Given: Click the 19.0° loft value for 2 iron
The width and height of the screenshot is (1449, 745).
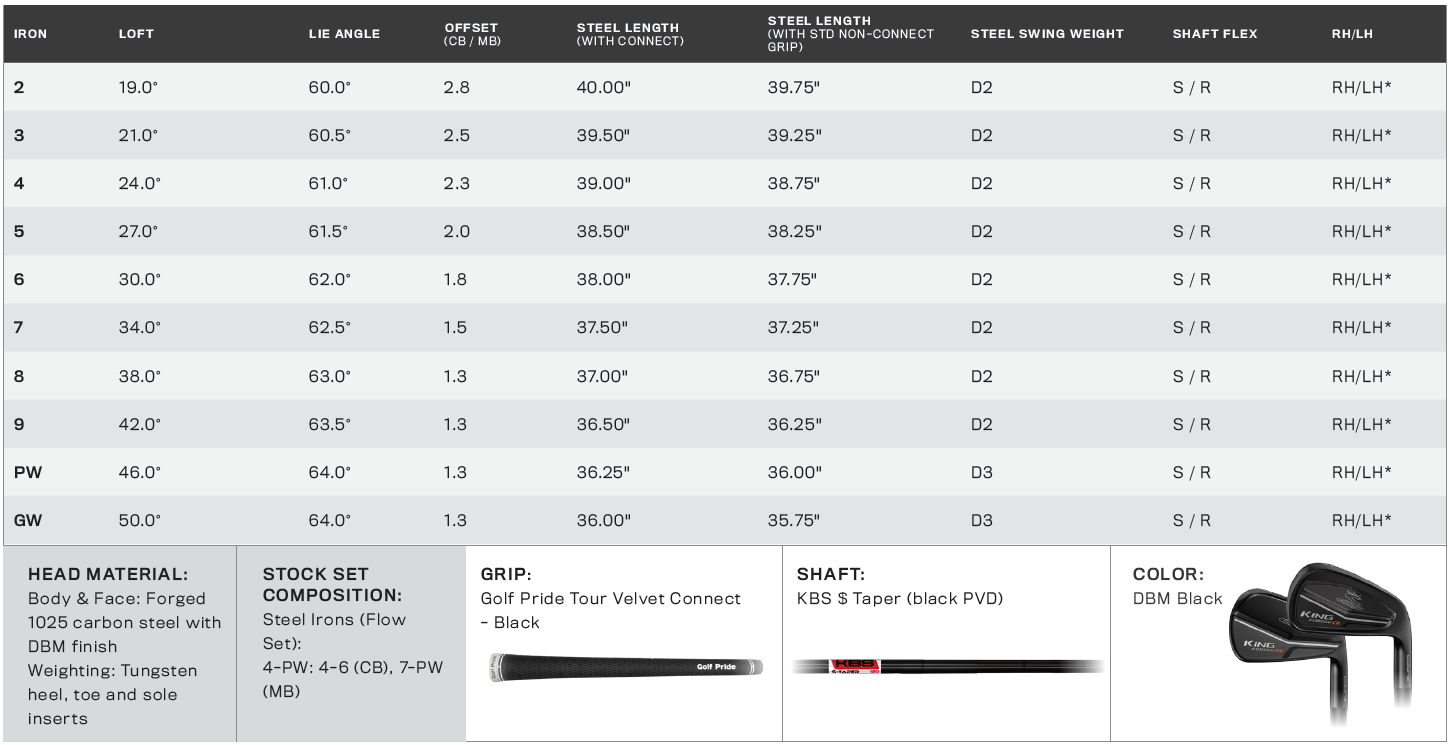Looking at the screenshot, I should (138, 87).
